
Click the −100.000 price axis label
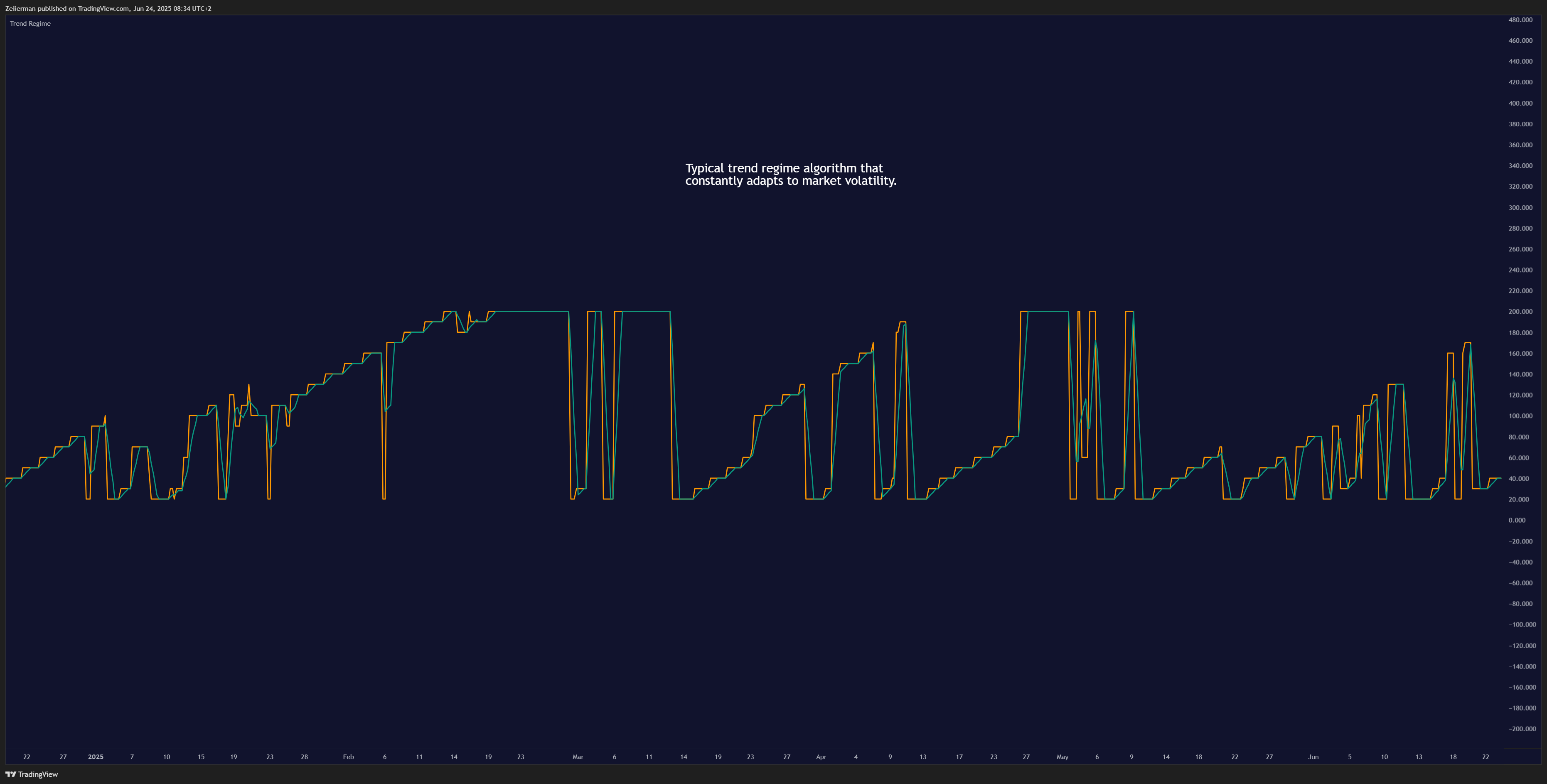pyautogui.click(x=1522, y=625)
